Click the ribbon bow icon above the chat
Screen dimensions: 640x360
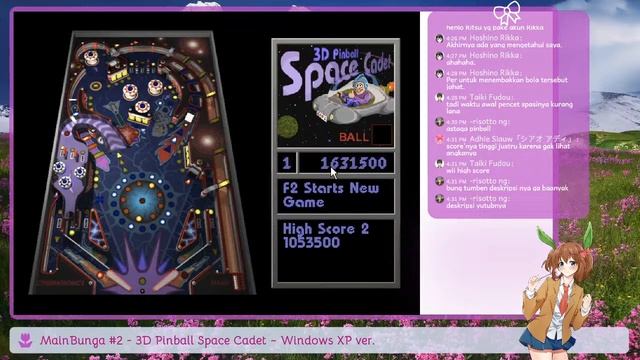click(x=507, y=13)
